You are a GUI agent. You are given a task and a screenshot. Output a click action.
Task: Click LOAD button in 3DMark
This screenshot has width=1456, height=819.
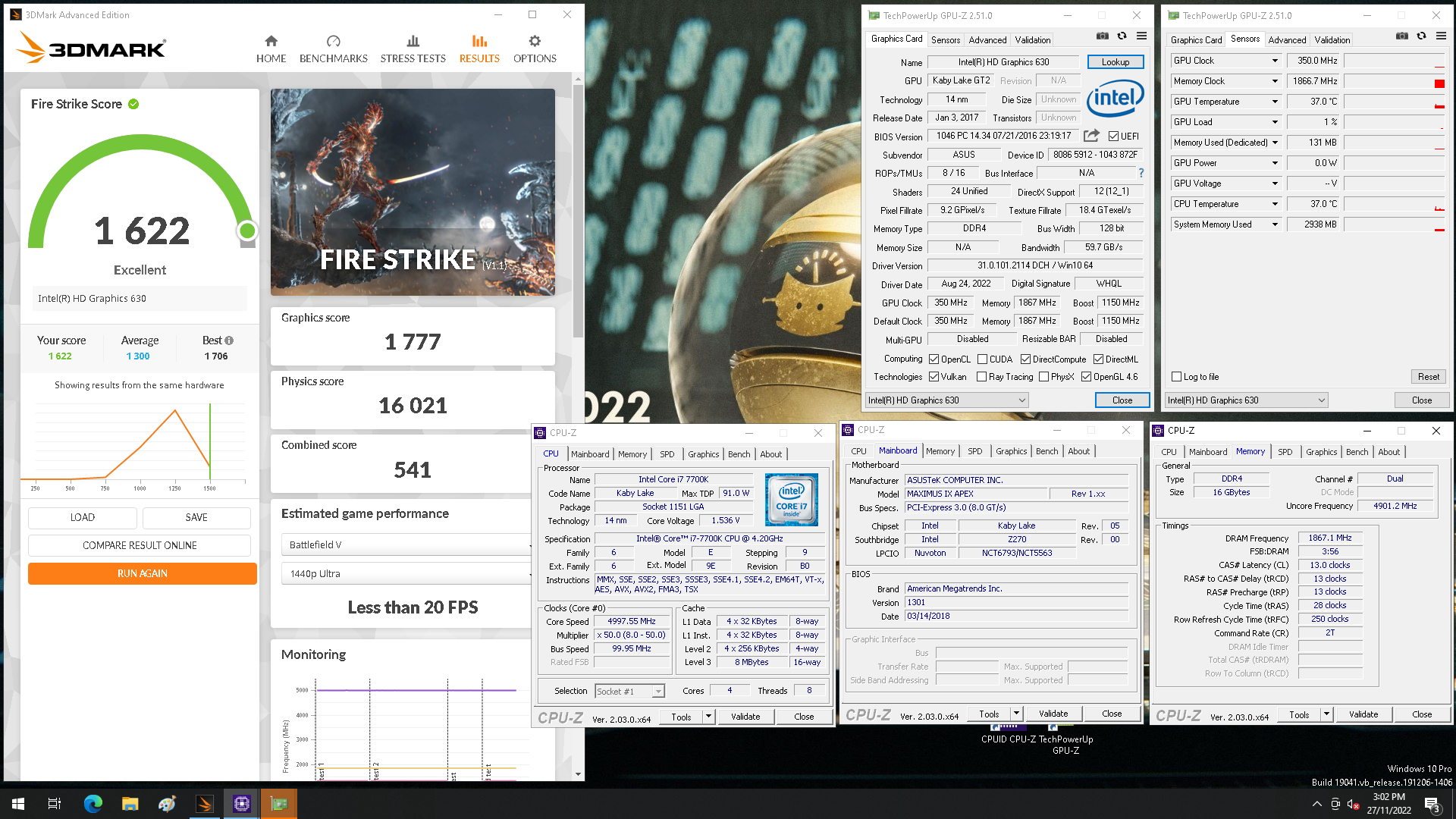(83, 517)
